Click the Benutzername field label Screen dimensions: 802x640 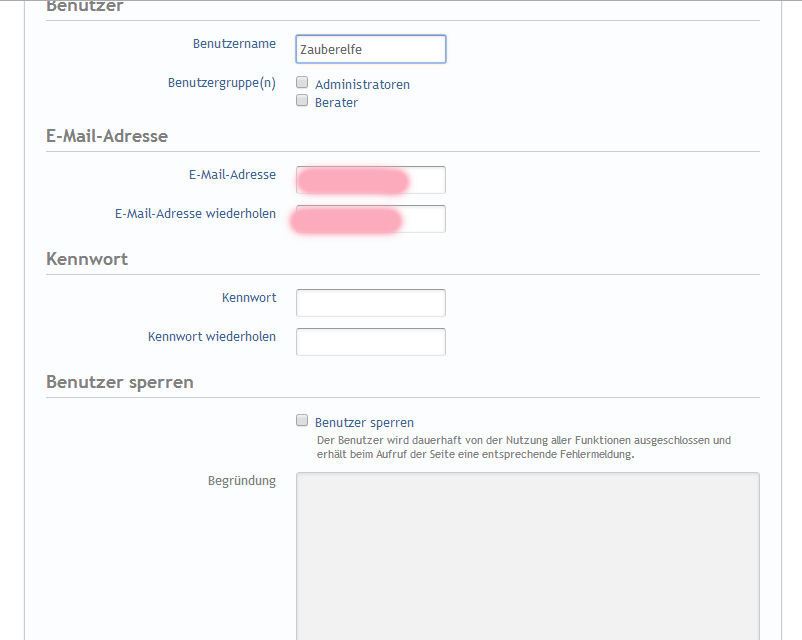(x=234, y=44)
